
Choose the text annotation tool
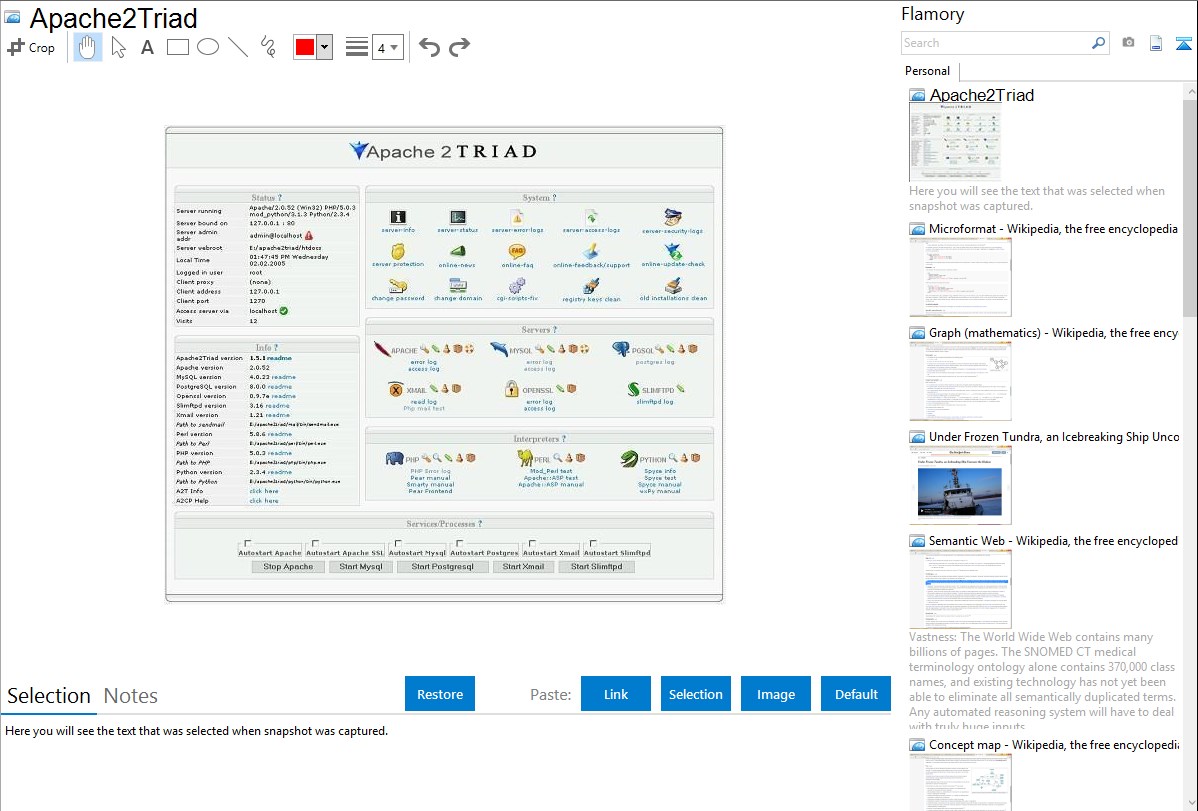coord(147,47)
